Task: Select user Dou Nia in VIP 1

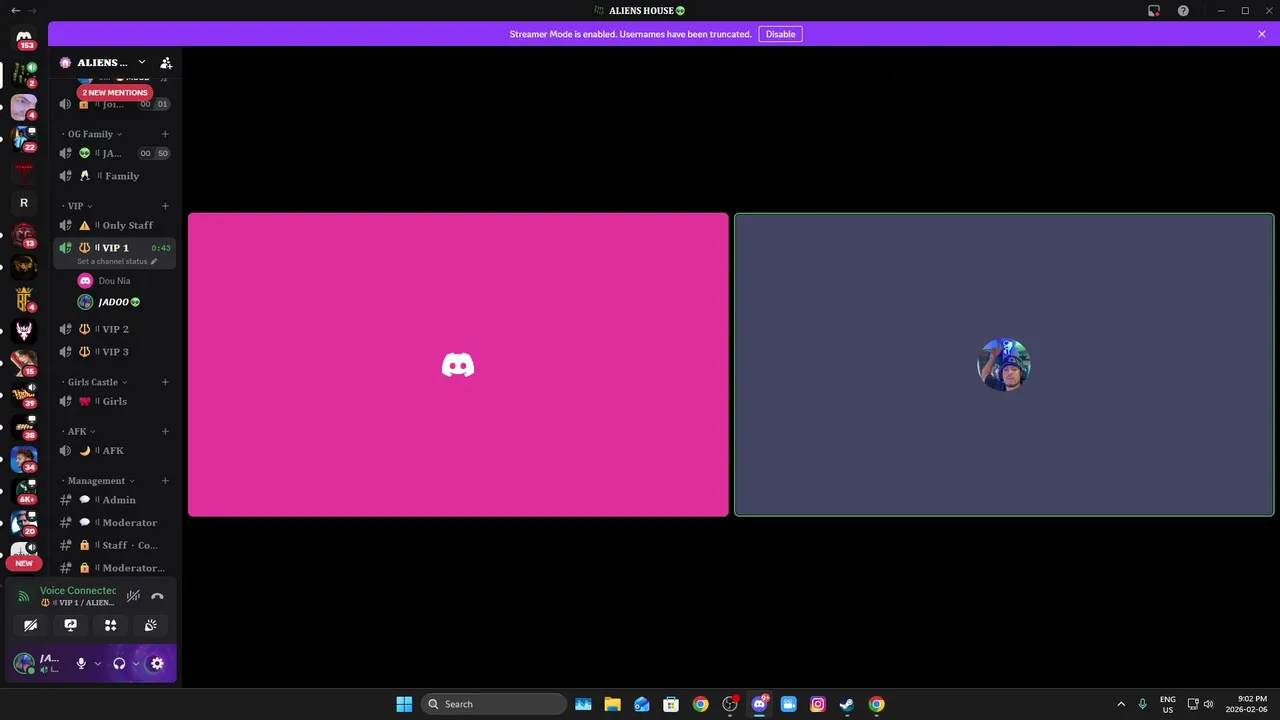Action: tap(114, 281)
